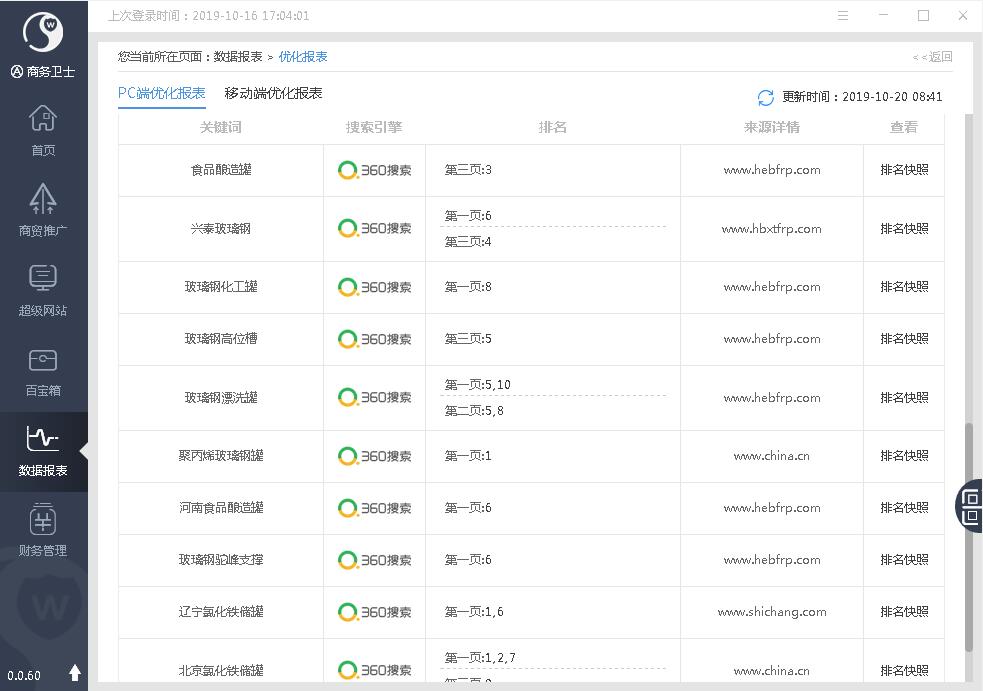
Task: Switch to 移动端优化报表 tab
Action: click(x=273, y=93)
